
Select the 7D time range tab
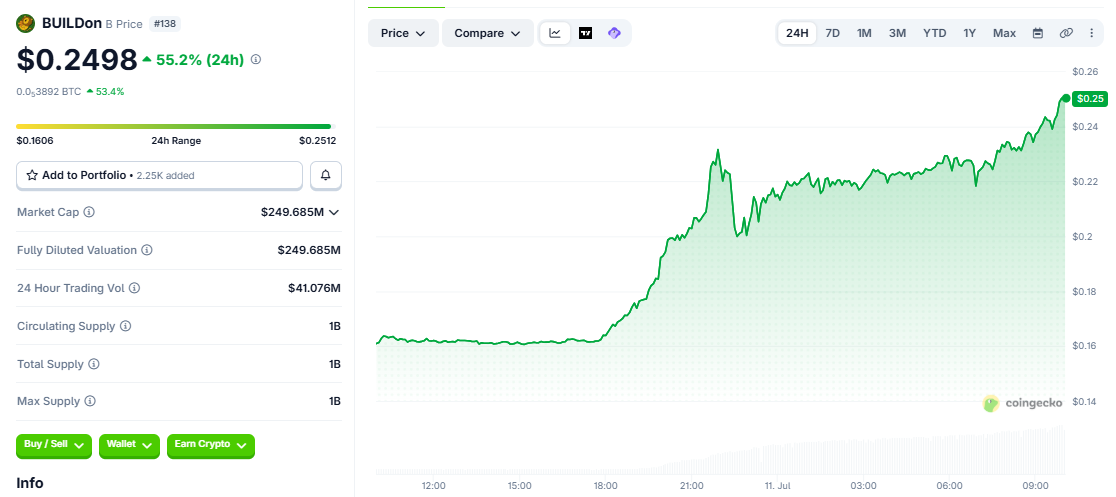point(832,33)
